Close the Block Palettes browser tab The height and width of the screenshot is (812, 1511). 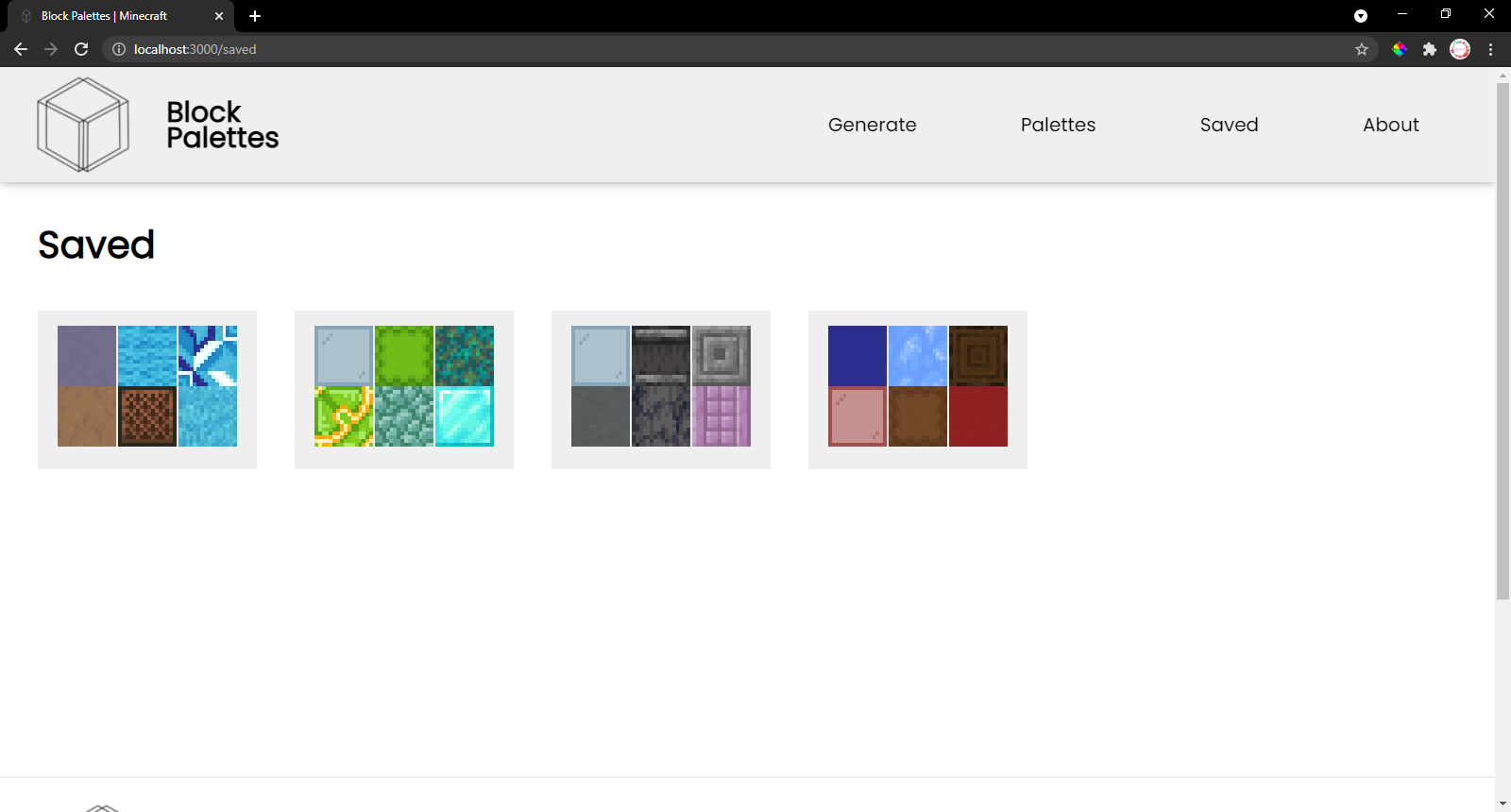tap(219, 16)
